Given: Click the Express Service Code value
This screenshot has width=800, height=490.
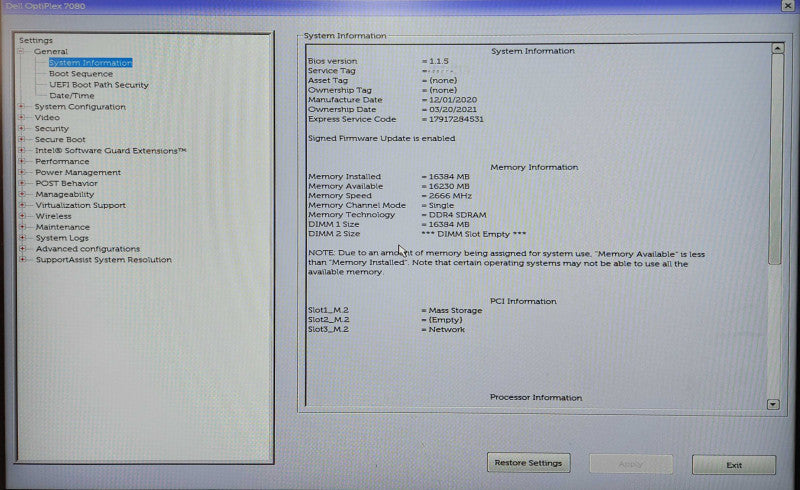Looking at the screenshot, I should 456,119.
